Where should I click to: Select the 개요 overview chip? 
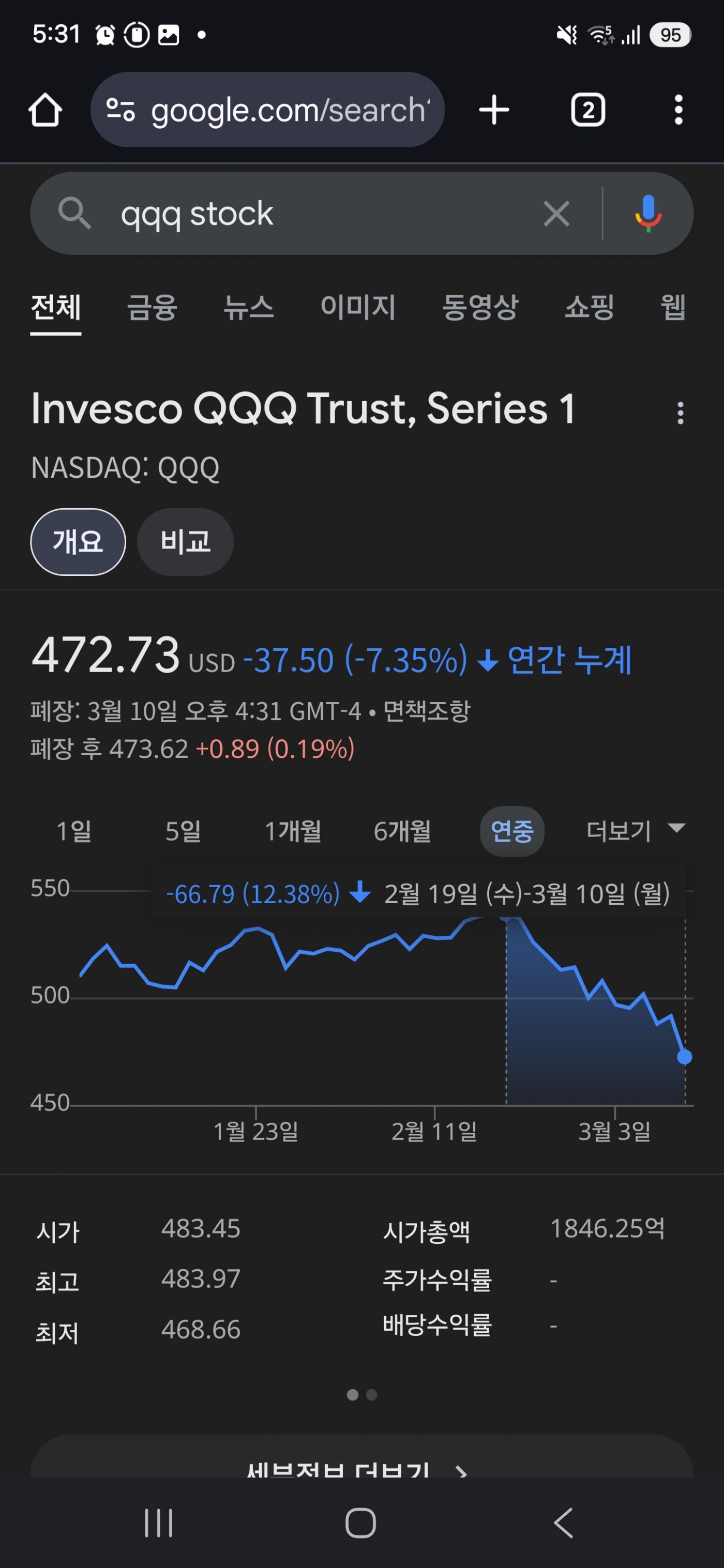[x=78, y=542]
